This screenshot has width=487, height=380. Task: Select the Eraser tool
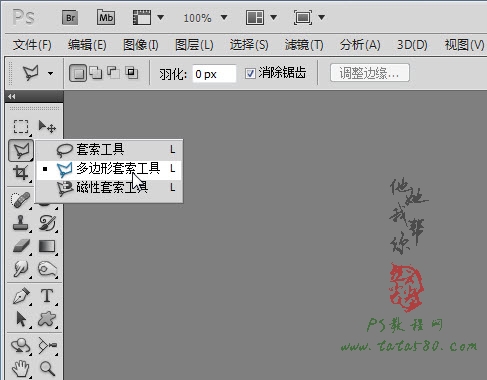click(21, 246)
